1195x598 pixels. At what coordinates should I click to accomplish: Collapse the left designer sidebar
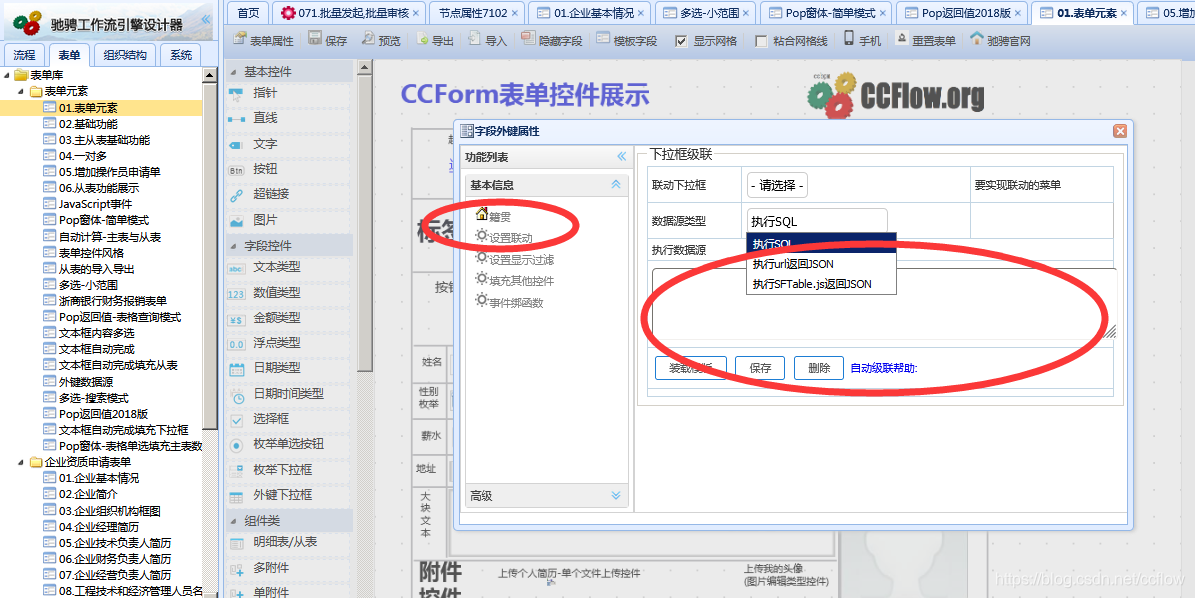pyautogui.click(x=206, y=19)
